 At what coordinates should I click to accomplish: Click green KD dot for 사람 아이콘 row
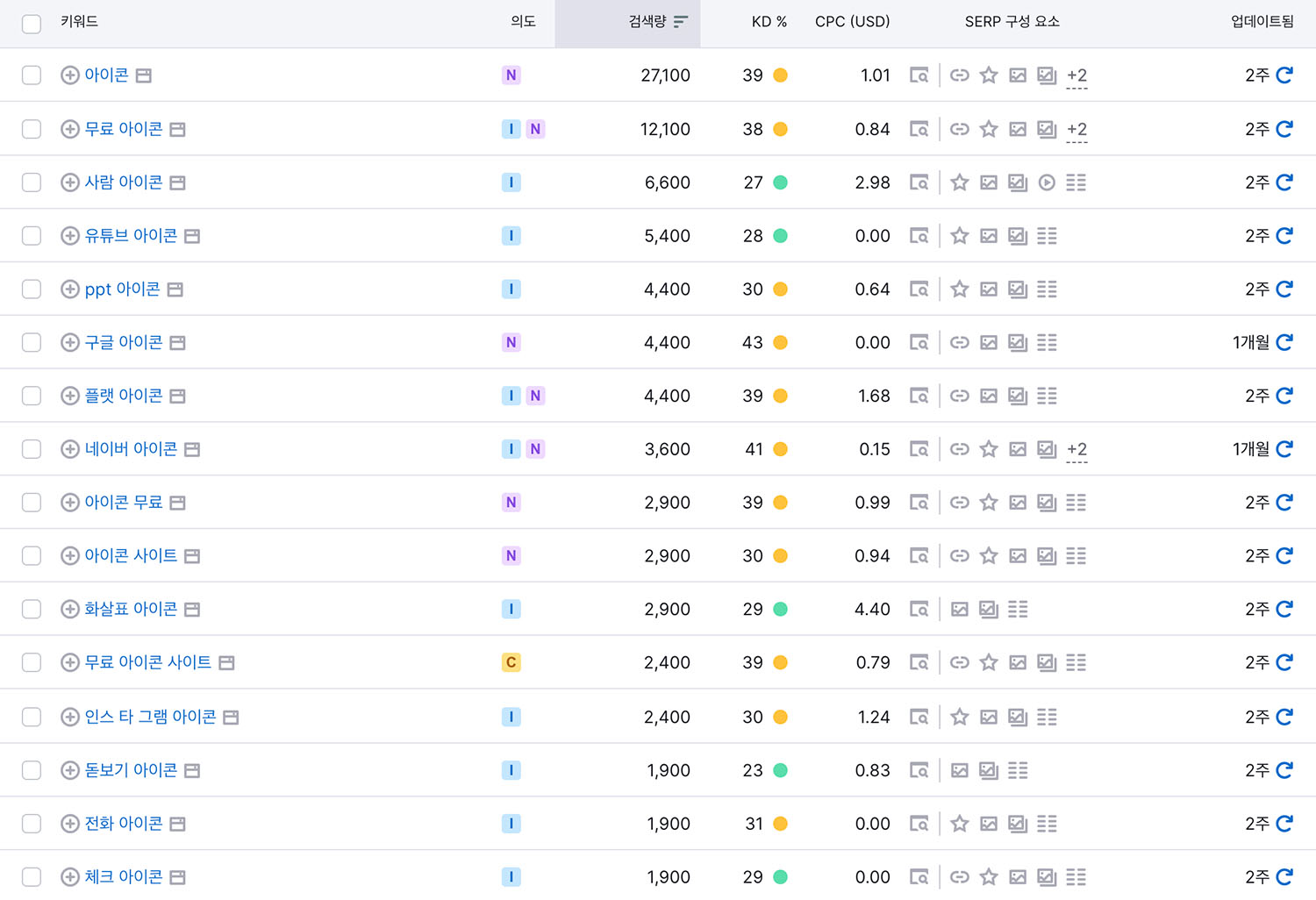coord(780,182)
